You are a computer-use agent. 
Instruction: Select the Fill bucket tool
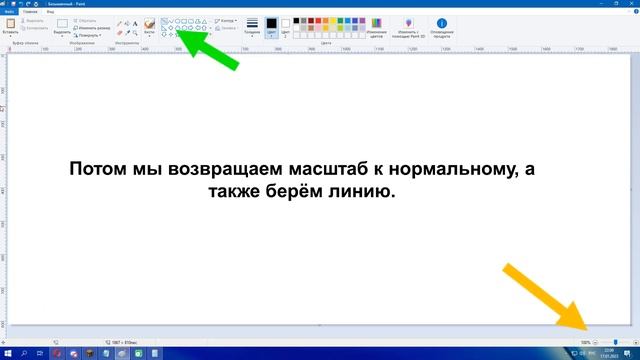pyautogui.click(x=127, y=24)
